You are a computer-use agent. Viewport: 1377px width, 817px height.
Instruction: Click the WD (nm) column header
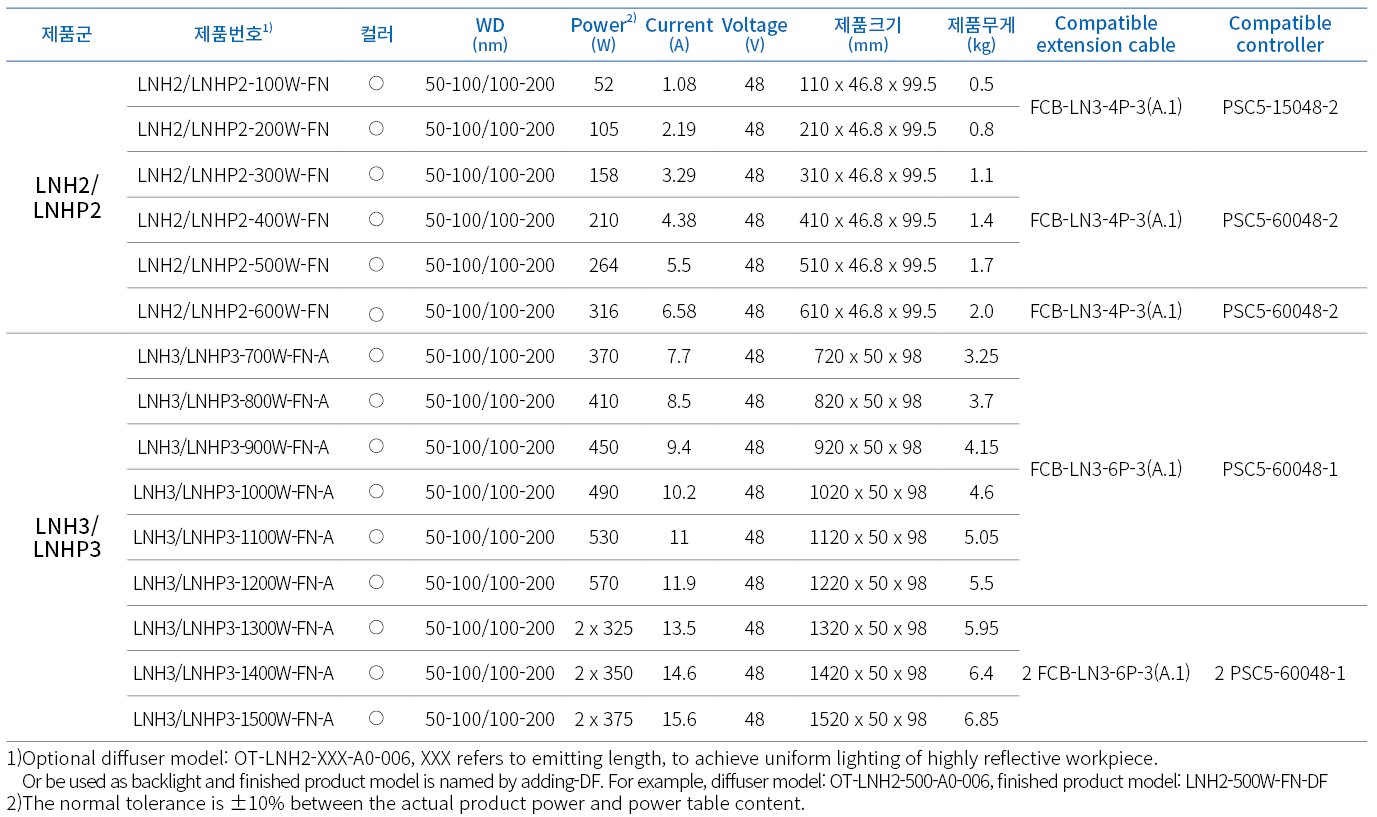point(490,34)
